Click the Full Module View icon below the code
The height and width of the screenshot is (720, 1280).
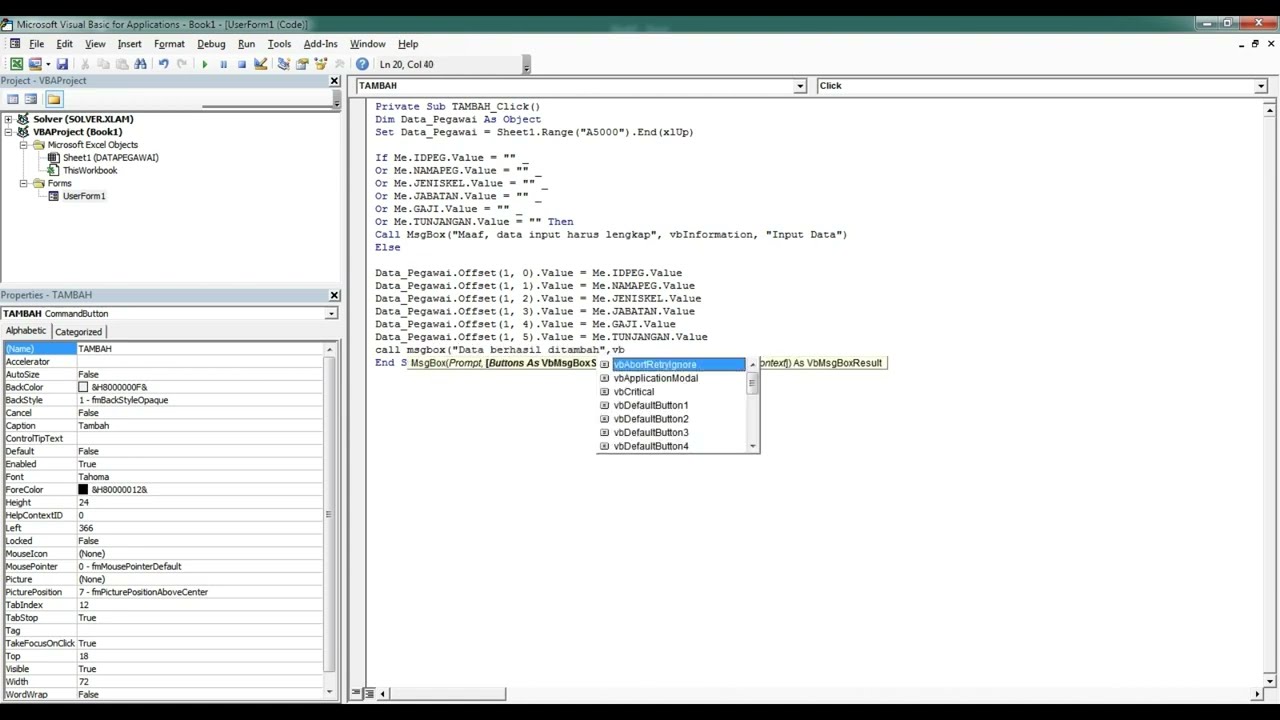click(x=369, y=694)
